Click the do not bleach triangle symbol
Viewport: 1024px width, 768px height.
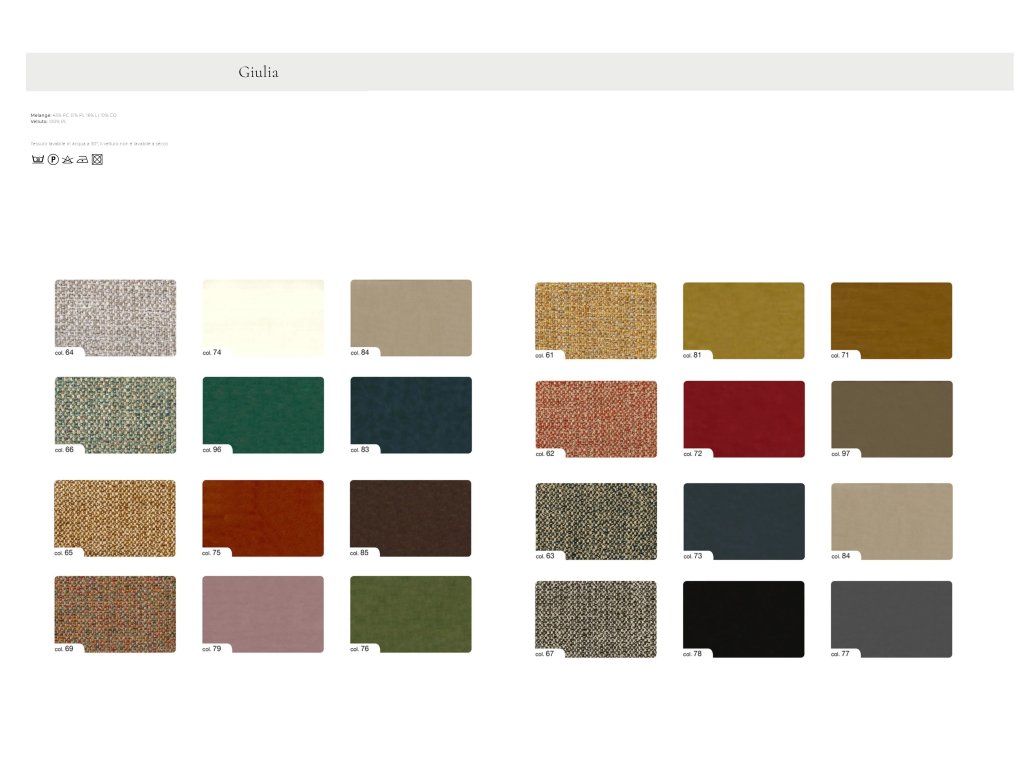click(67, 159)
